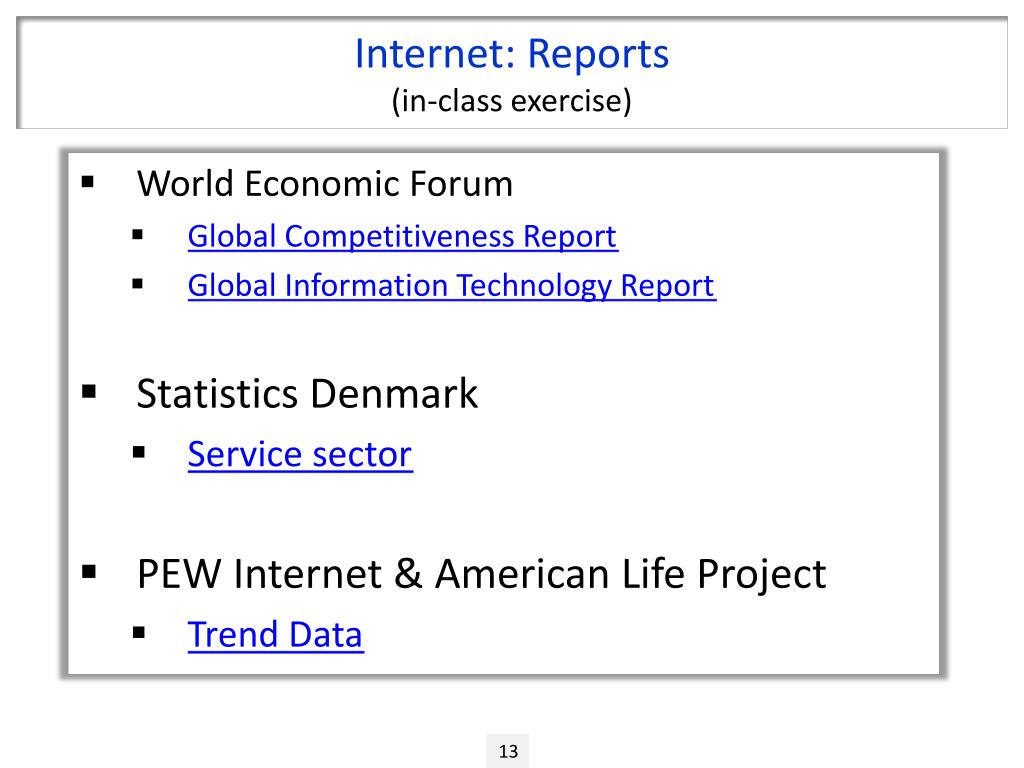This screenshot has height=768, width=1024.
Task: Click the bullet before Trend Data
Action: [139, 633]
